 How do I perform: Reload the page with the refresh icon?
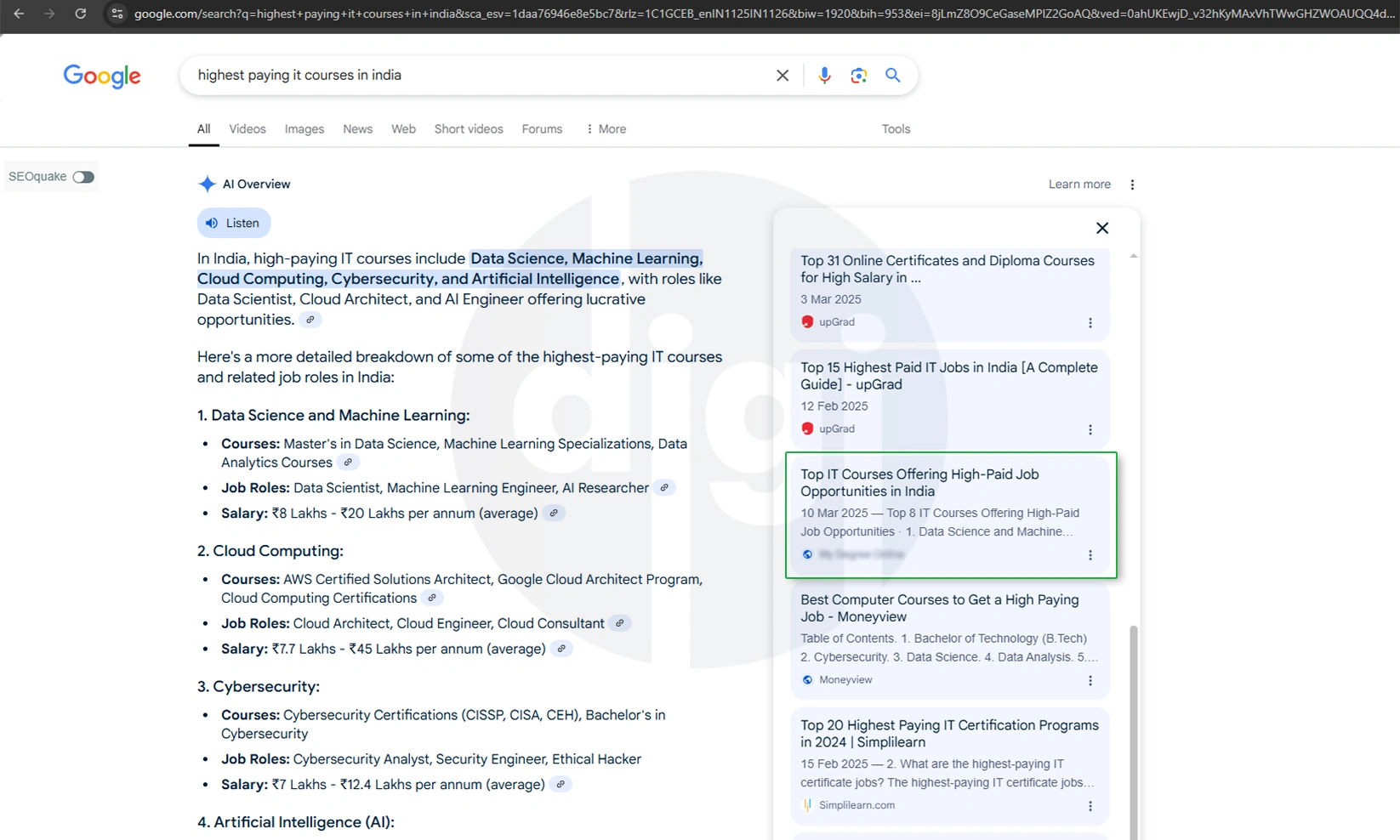pyautogui.click(x=80, y=14)
